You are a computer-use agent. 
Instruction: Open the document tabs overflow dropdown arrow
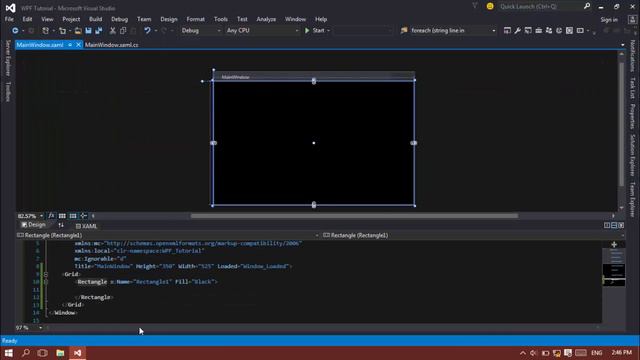[x=623, y=45]
